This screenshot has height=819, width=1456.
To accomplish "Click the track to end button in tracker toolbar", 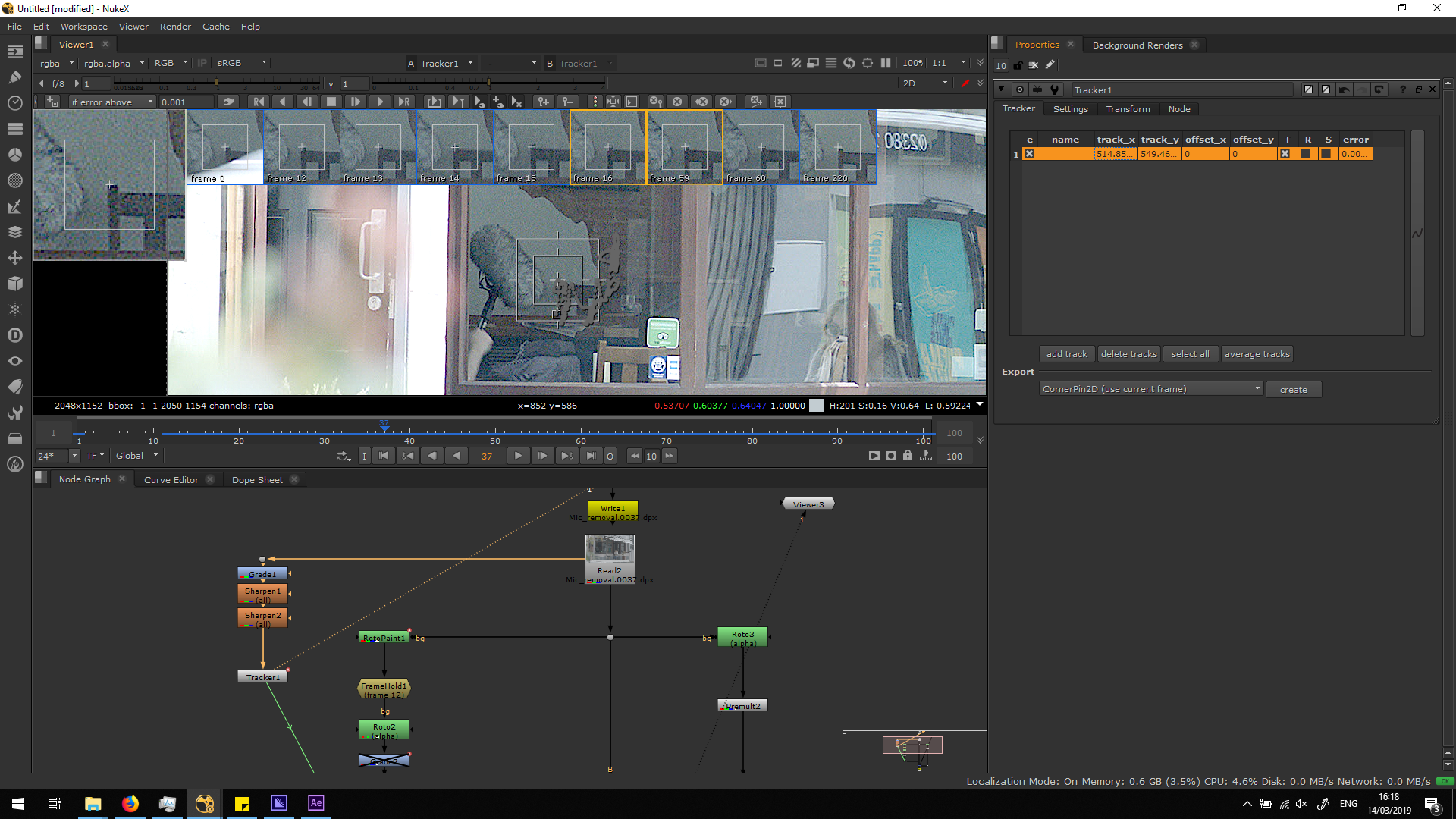I will (403, 102).
